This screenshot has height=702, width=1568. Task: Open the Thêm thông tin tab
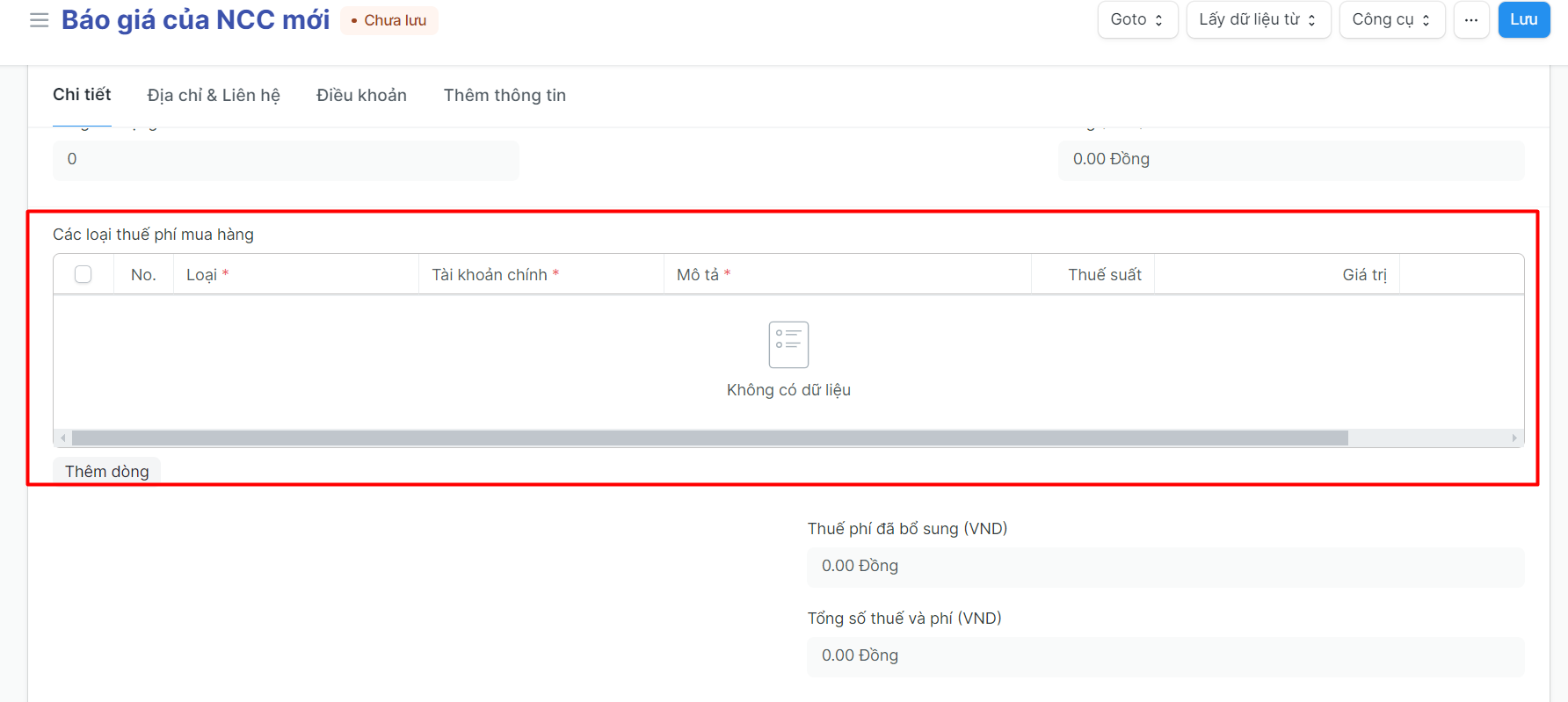pyautogui.click(x=505, y=95)
